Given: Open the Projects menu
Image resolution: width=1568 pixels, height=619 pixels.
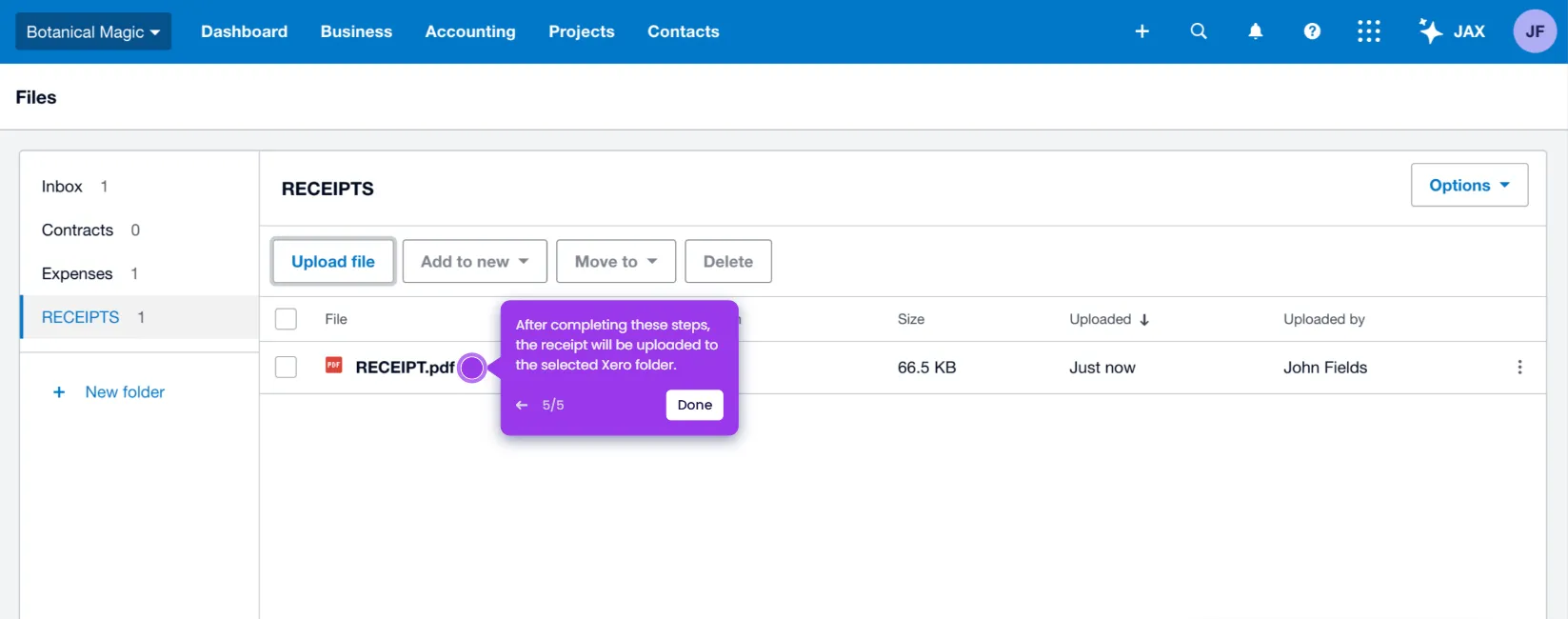Looking at the screenshot, I should coord(582,31).
